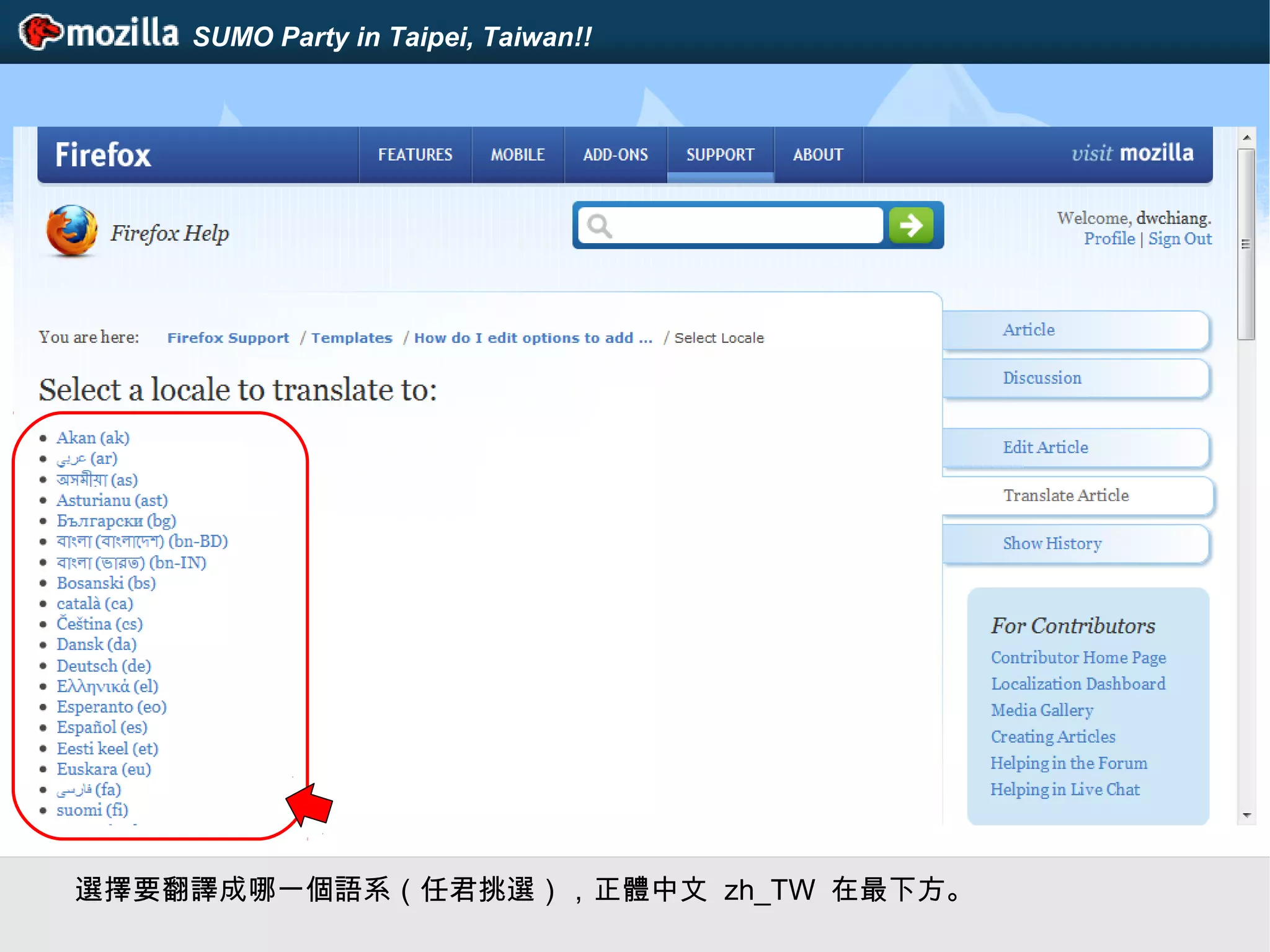This screenshot has height=952, width=1270.
Task: Select Bosanski (bs) locale
Action: tap(106, 583)
